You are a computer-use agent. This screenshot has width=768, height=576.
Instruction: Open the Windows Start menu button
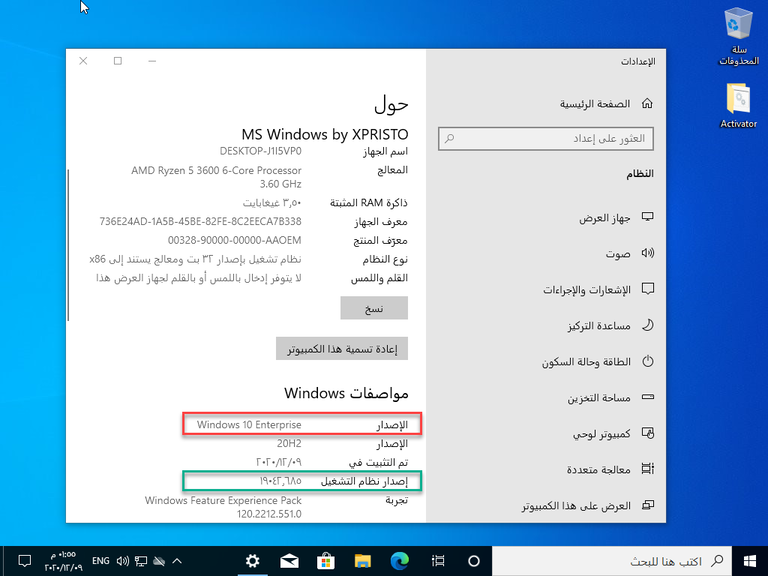(749, 561)
